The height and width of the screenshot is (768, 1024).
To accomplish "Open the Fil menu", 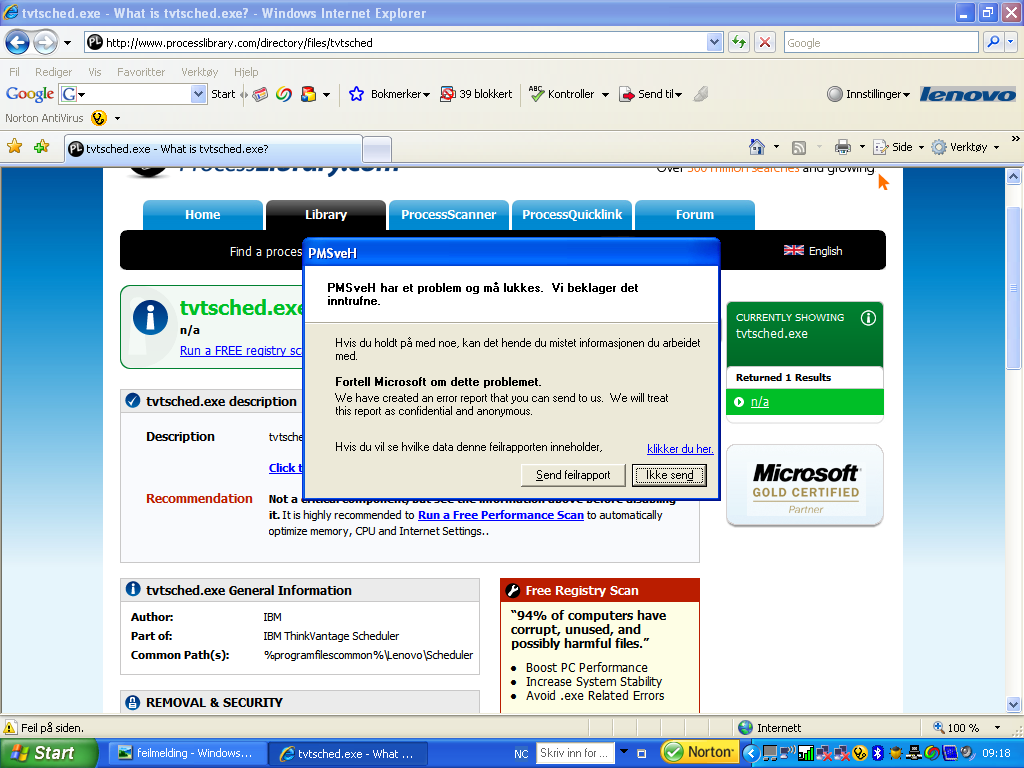I will pyautogui.click(x=14, y=72).
